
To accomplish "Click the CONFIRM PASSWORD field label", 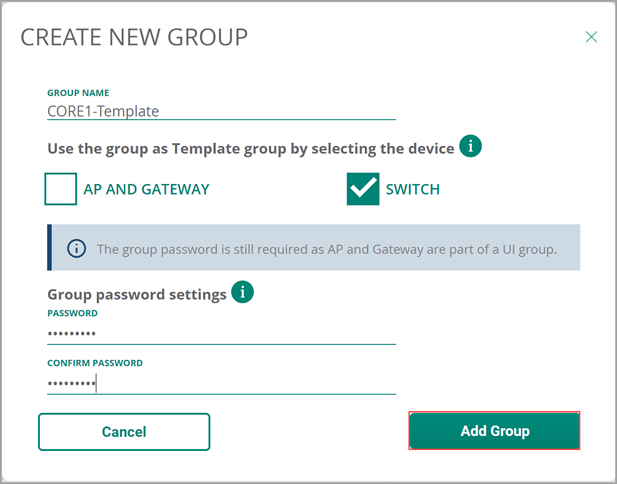I will [x=95, y=363].
